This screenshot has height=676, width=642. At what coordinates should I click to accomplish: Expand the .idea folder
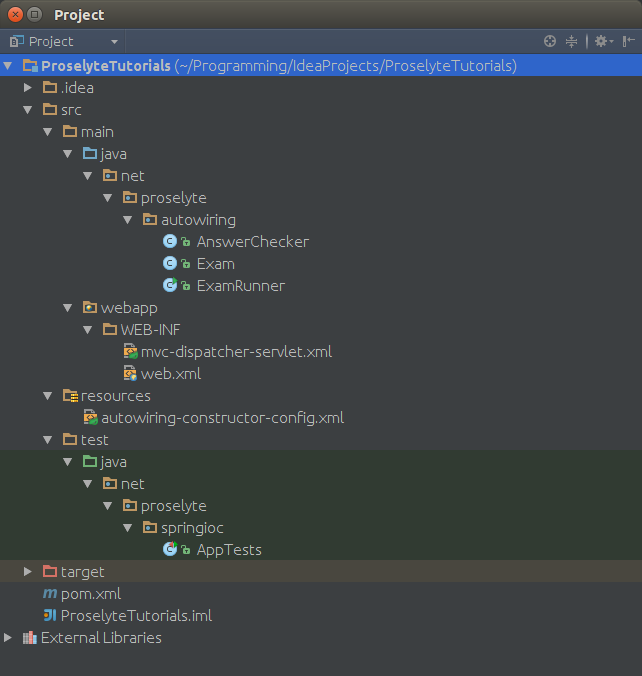point(28,88)
